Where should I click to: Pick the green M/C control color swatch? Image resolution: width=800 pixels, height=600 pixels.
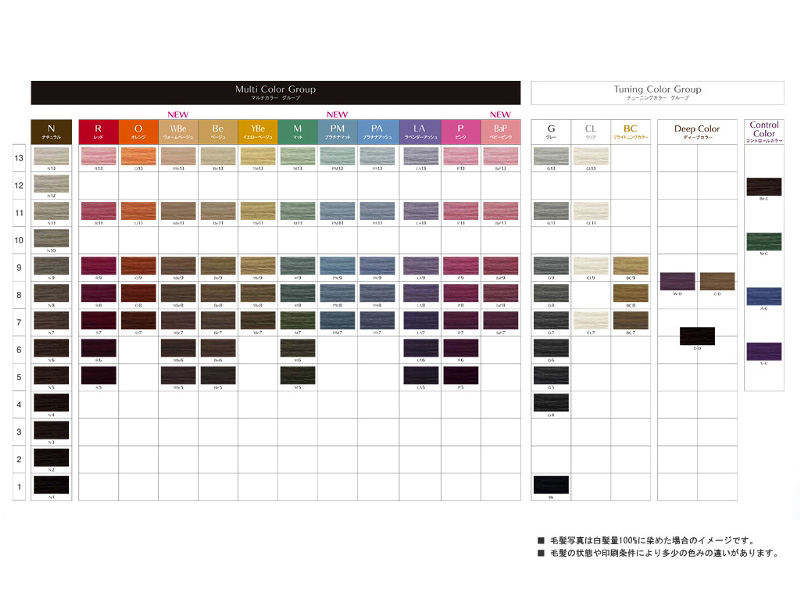point(763,241)
